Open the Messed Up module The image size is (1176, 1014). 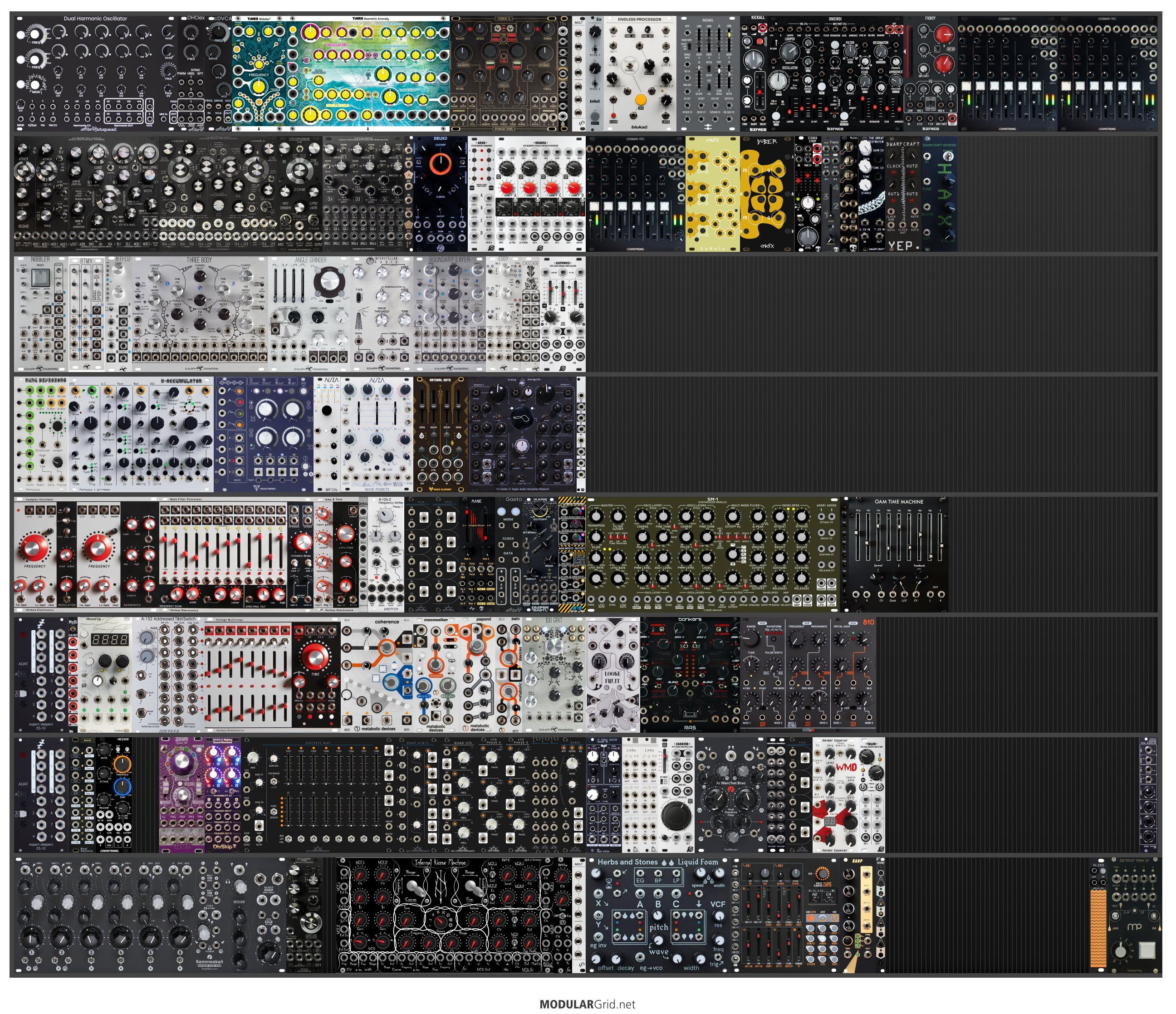point(105,675)
